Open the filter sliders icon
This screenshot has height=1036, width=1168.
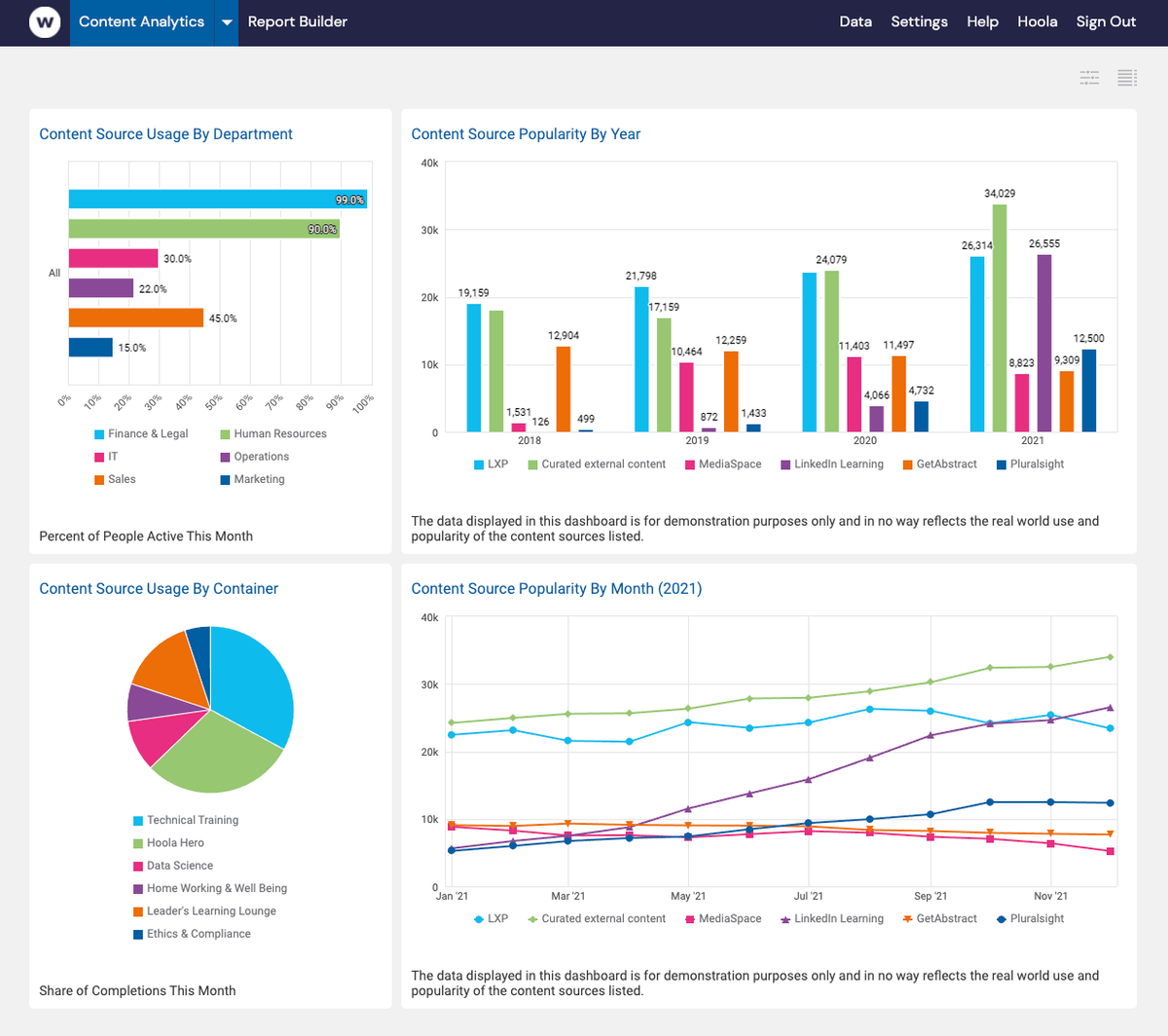coord(1089,78)
